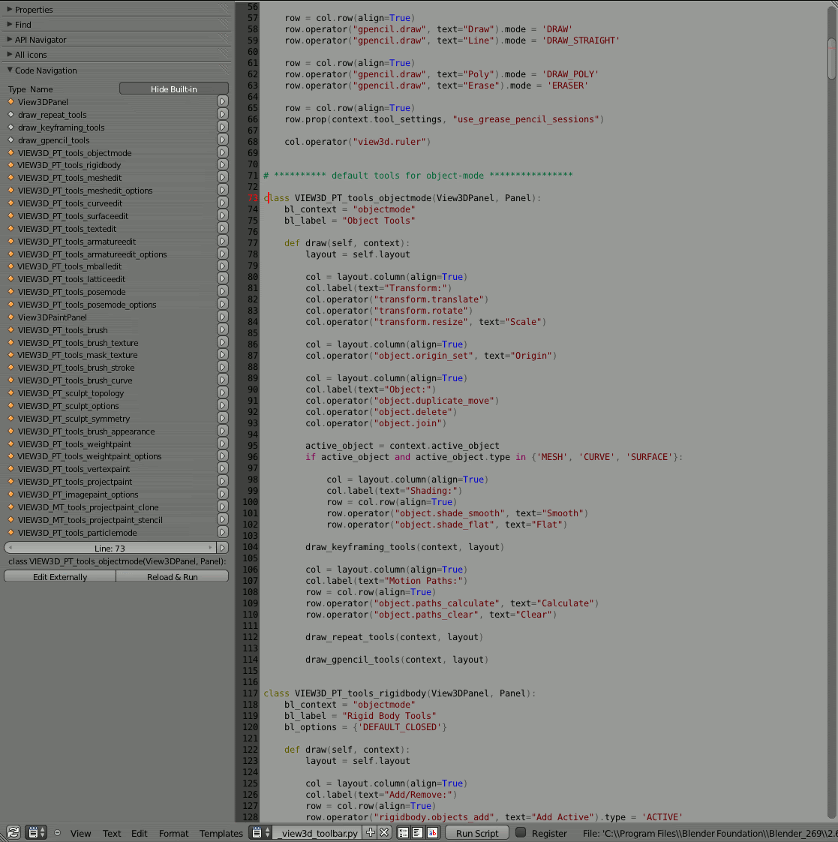This screenshot has height=842, width=838.
Task: Open the Edit menu
Action: [x=139, y=833]
